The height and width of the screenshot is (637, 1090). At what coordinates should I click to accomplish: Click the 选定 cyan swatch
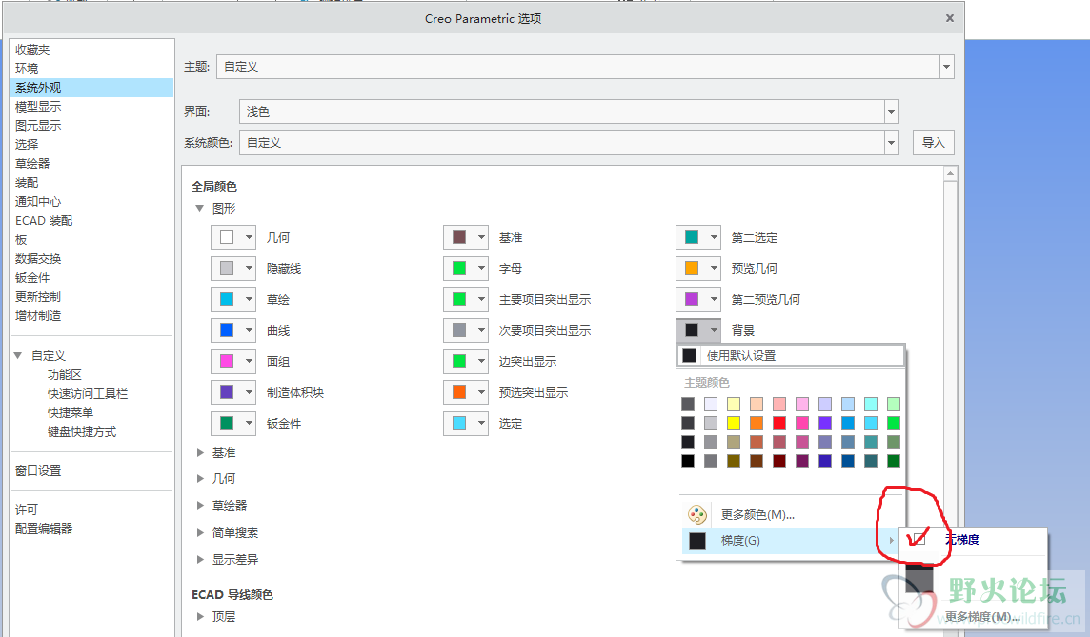[459, 423]
